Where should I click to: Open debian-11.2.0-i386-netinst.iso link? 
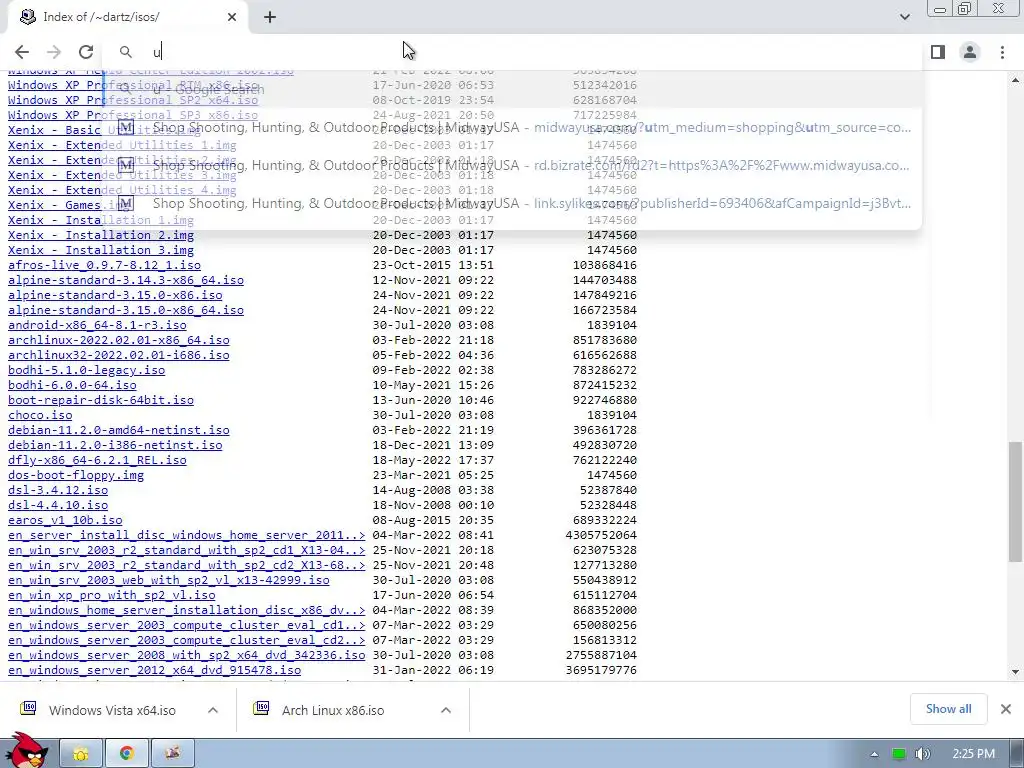[115, 445]
